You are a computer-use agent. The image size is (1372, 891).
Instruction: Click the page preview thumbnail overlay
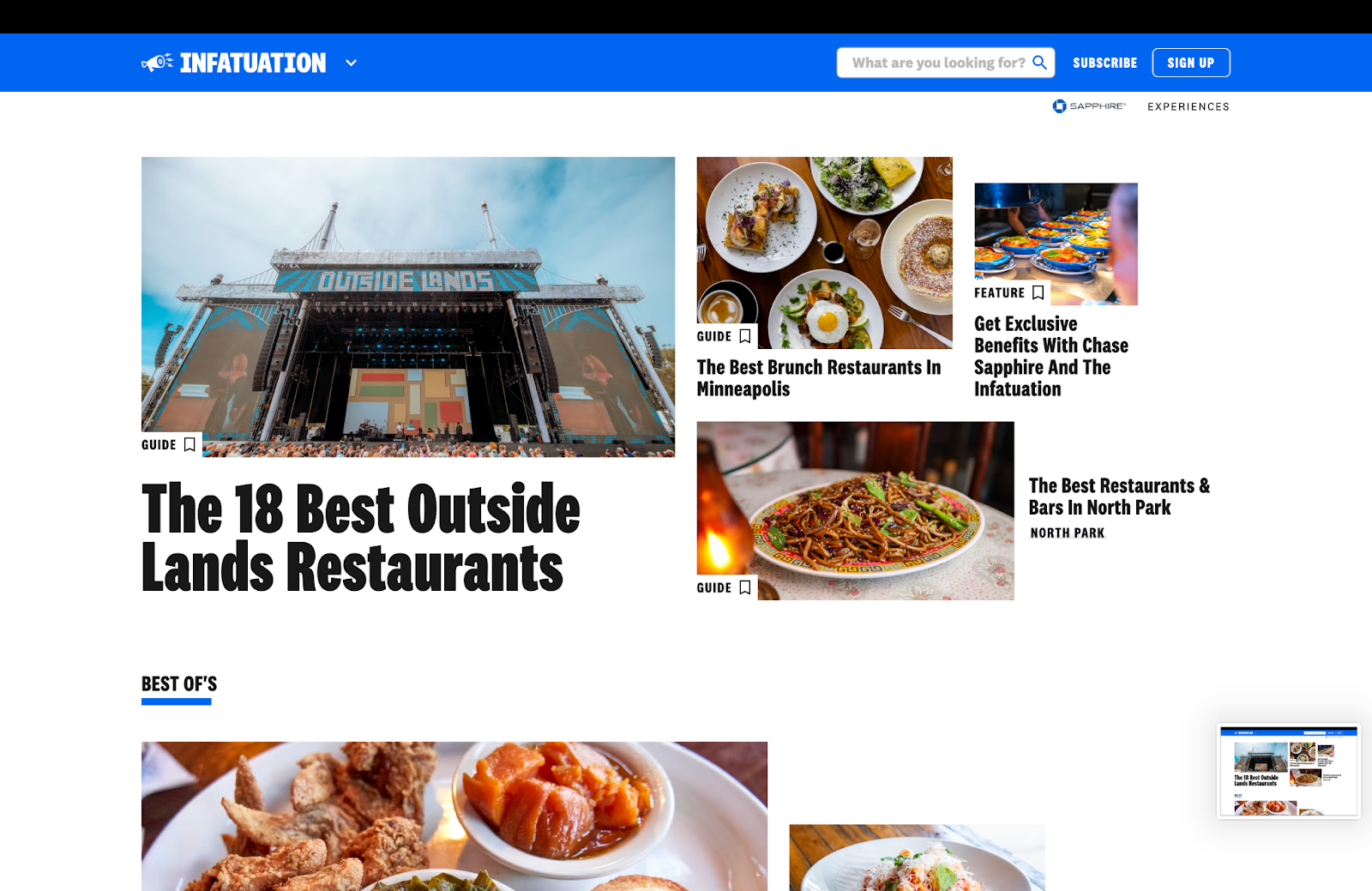click(x=1289, y=771)
